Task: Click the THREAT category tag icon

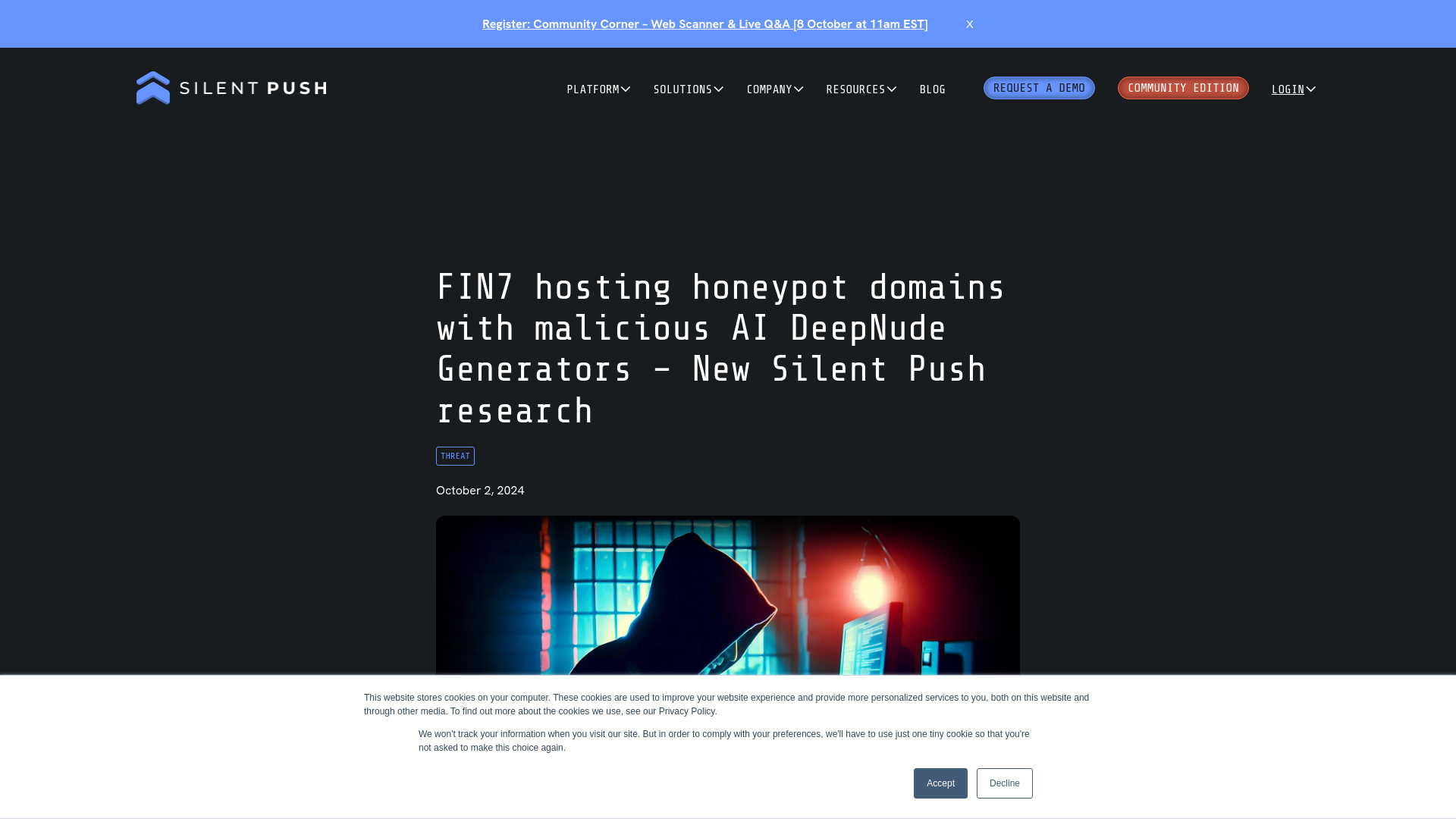Action: point(455,455)
